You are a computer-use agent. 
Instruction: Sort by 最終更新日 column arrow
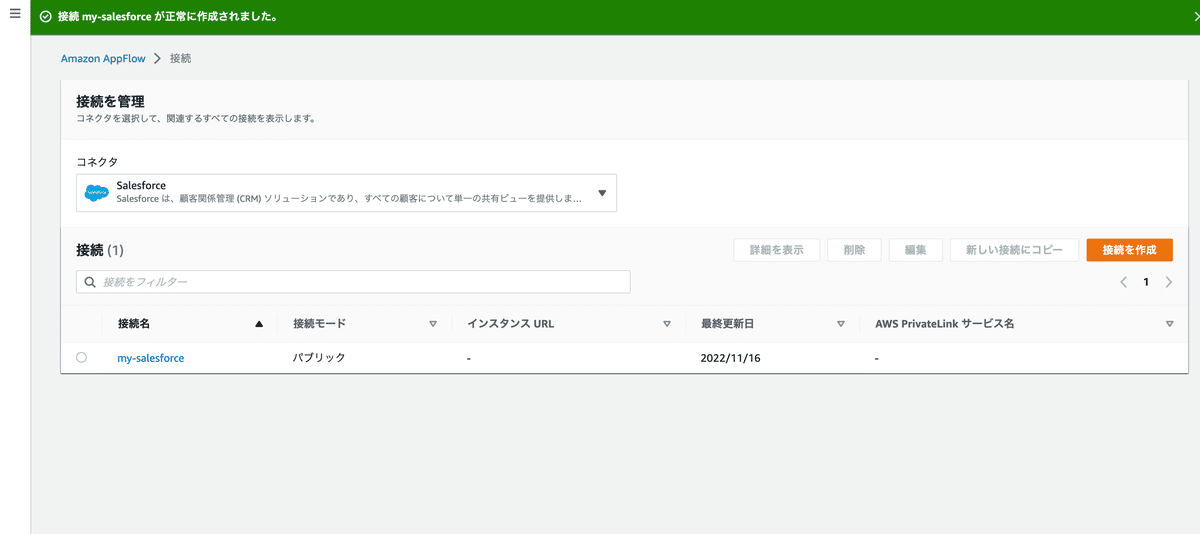tap(841, 324)
